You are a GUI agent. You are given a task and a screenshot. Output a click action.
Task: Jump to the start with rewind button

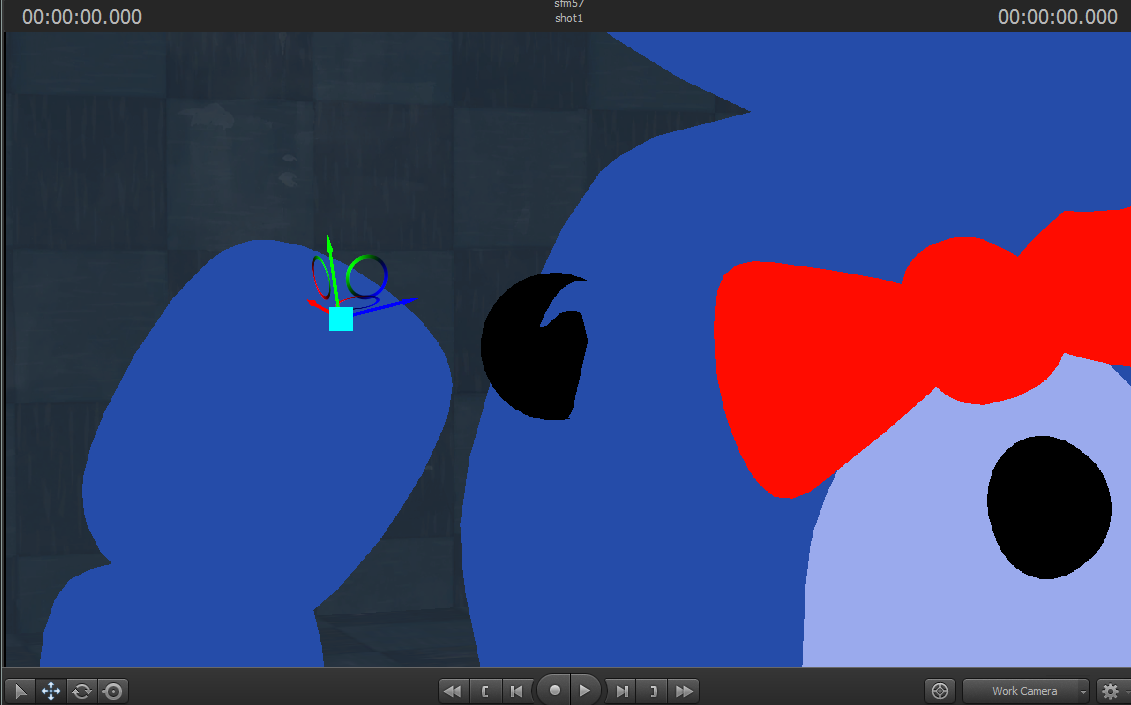click(x=453, y=691)
